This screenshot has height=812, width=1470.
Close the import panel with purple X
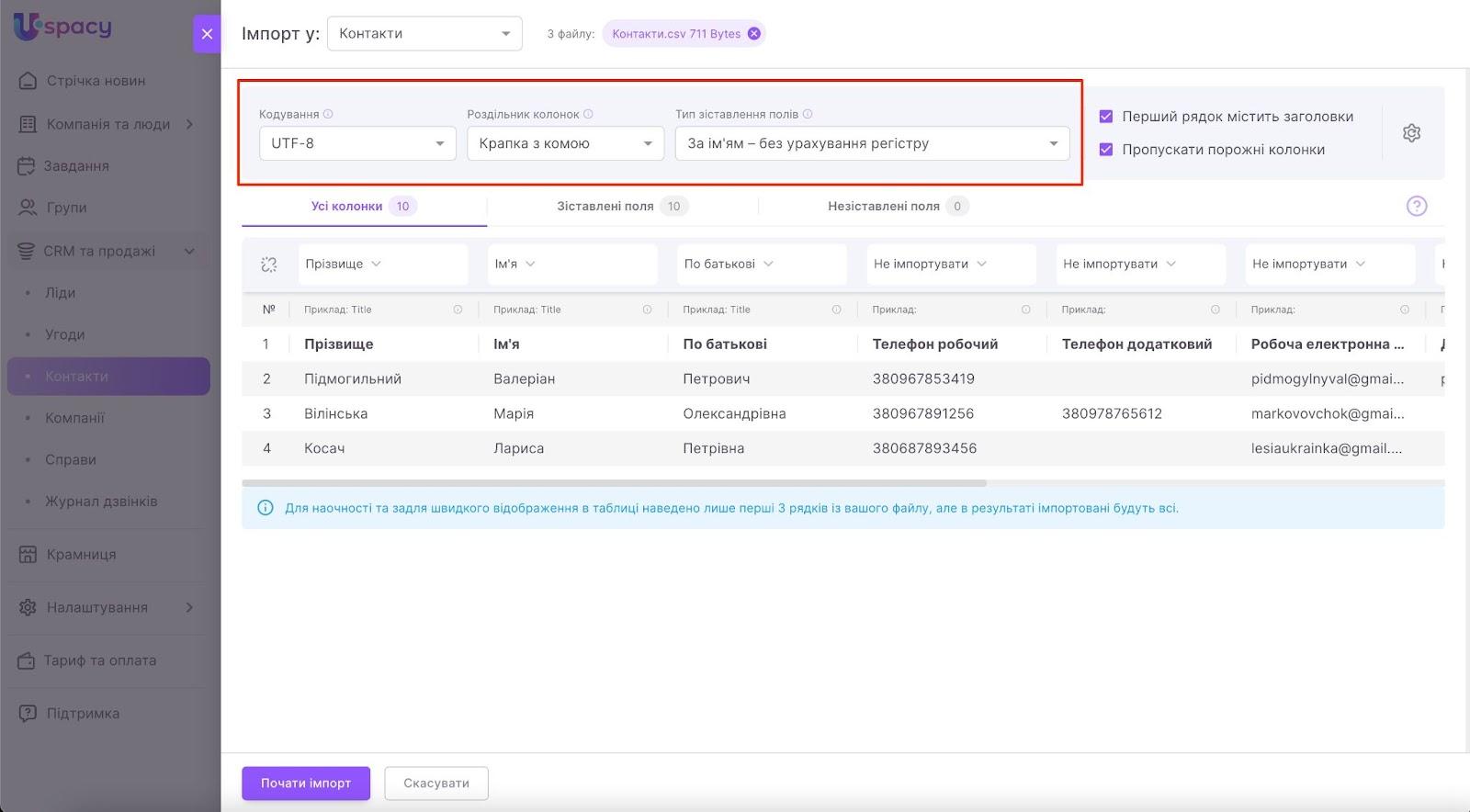pyautogui.click(x=207, y=34)
